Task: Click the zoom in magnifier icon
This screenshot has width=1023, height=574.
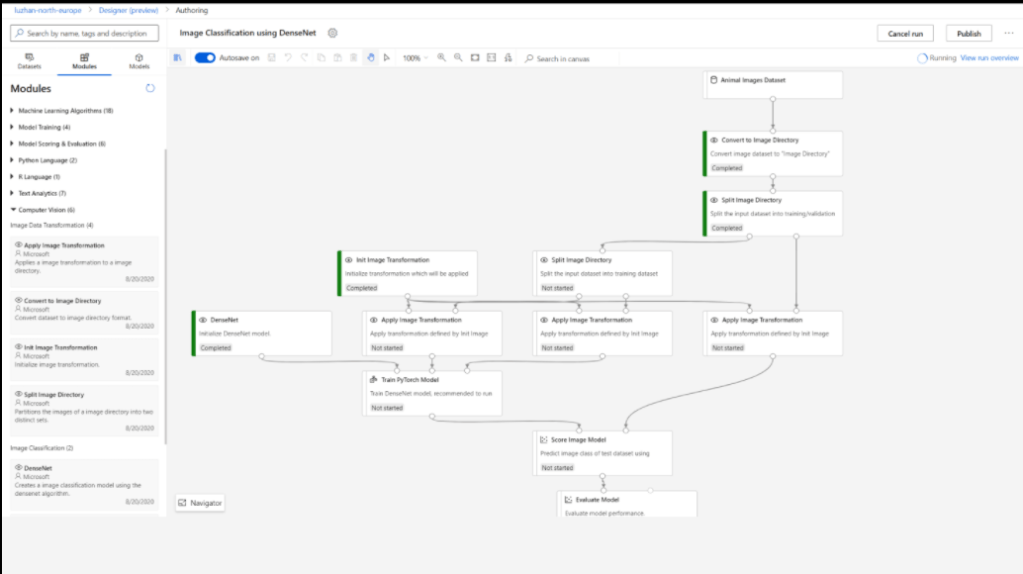Action: (442, 58)
